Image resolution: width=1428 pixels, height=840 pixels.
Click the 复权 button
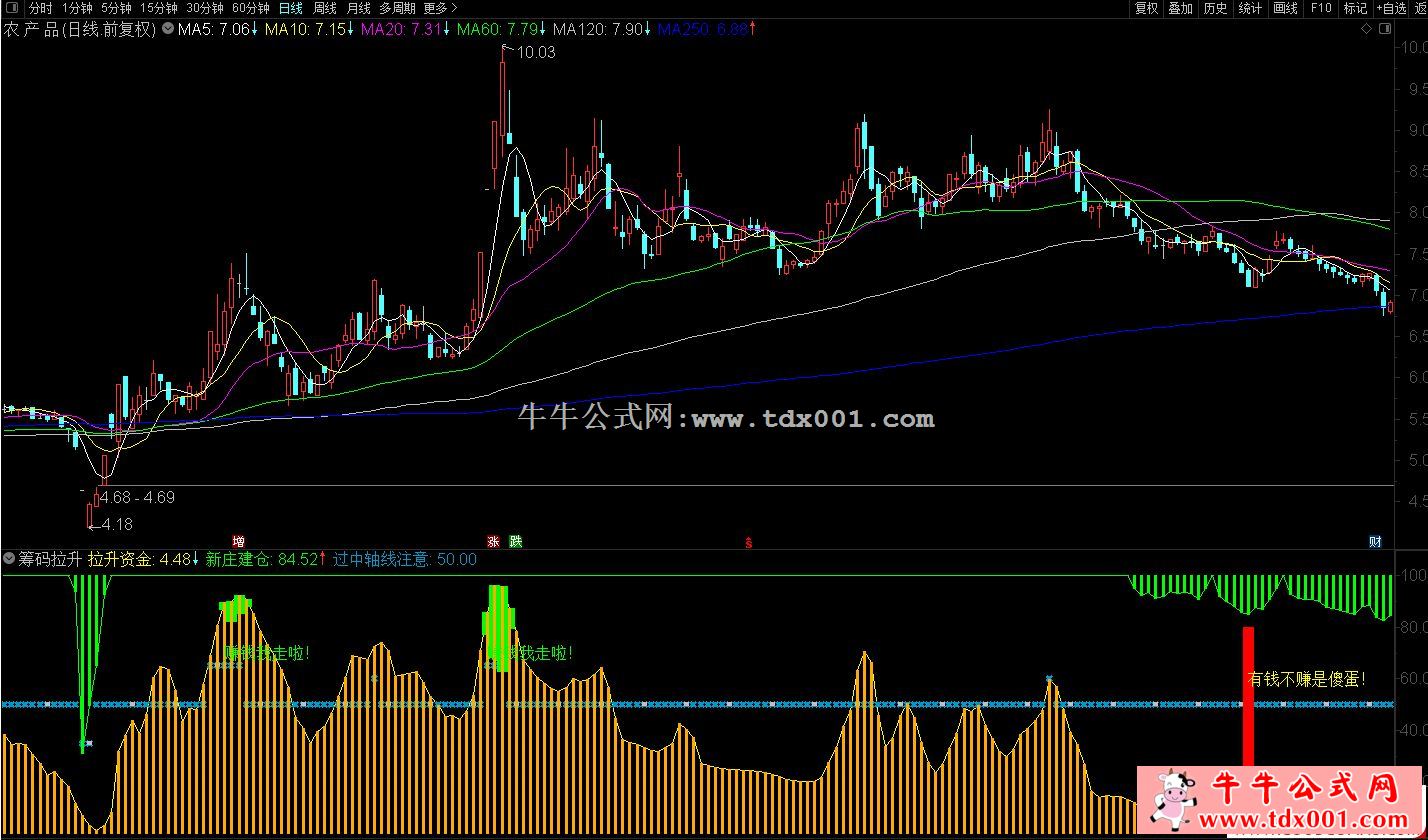click(1146, 8)
